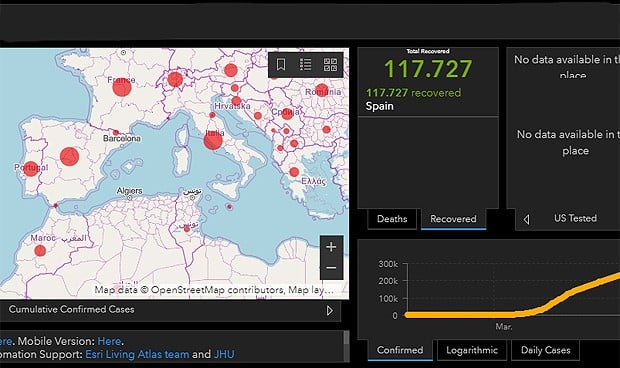Click the 117.727 total recovered number
This screenshot has width=620, height=368.
(x=428, y=68)
